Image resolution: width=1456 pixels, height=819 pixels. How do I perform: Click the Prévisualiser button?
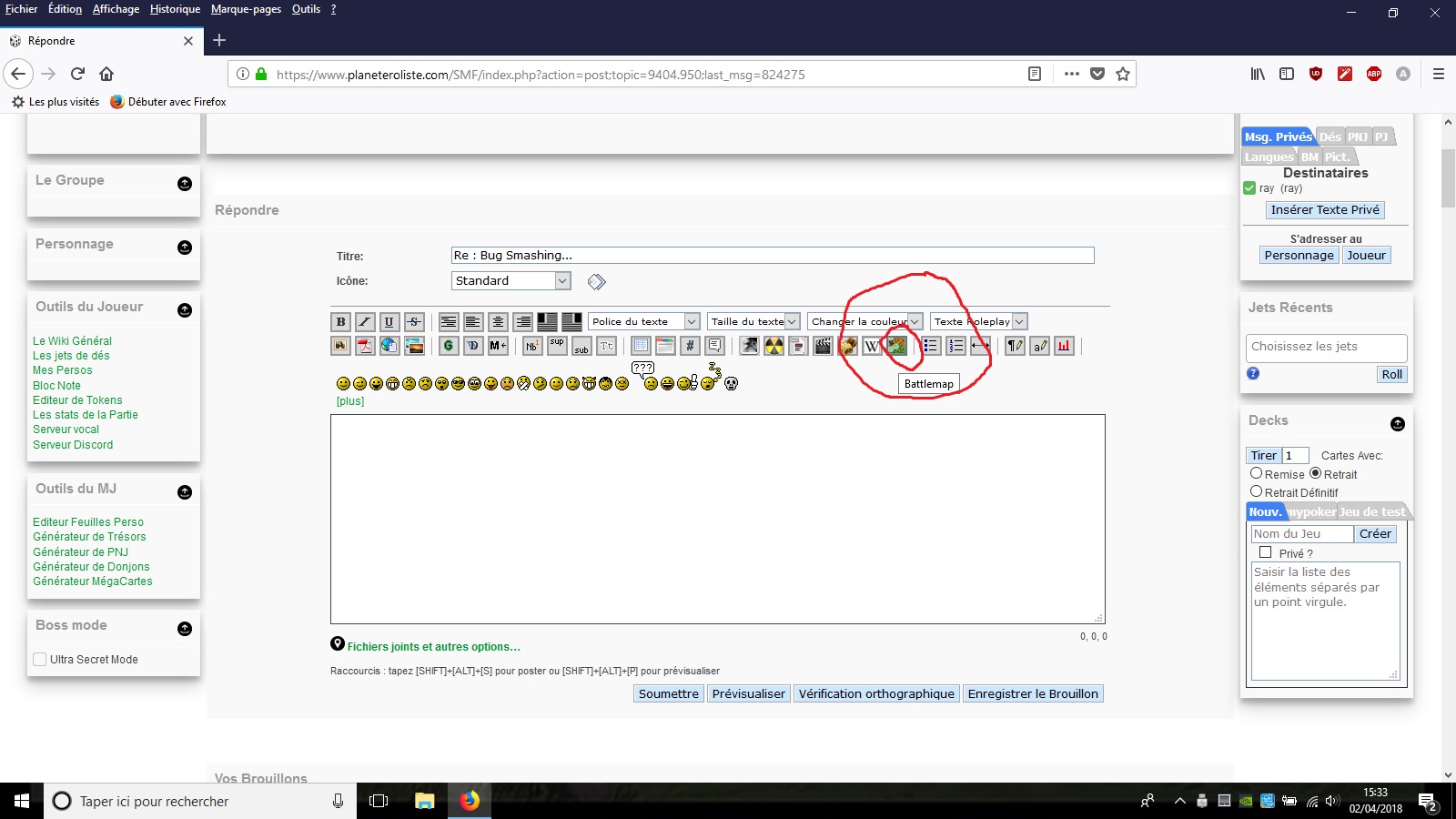pyautogui.click(x=748, y=693)
